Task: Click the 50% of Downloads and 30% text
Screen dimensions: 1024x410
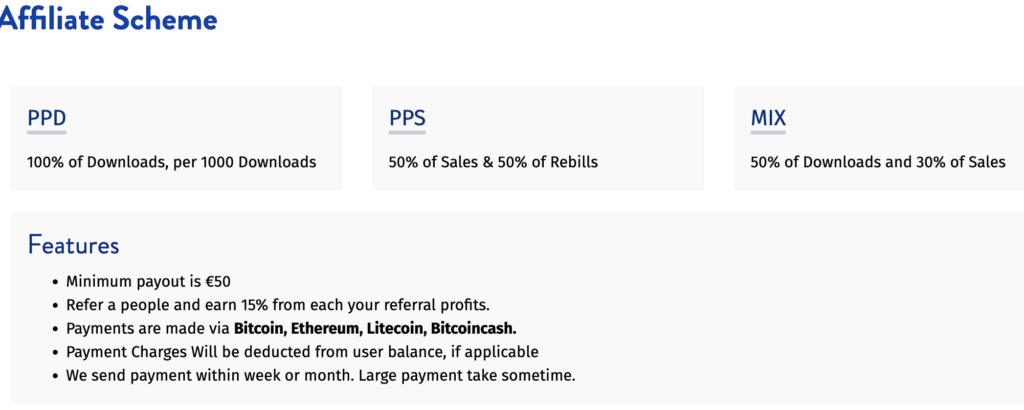Action: [x=878, y=162]
